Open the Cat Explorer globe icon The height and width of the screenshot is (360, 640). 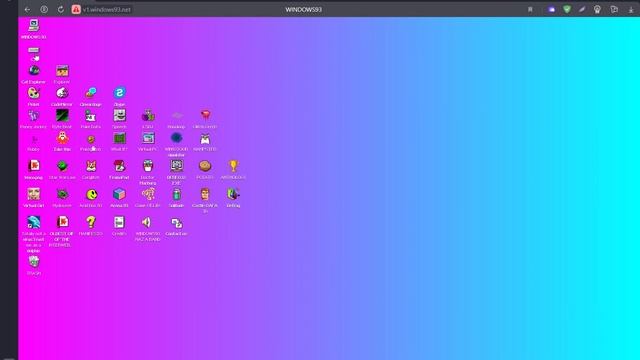[x=34, y=71]
